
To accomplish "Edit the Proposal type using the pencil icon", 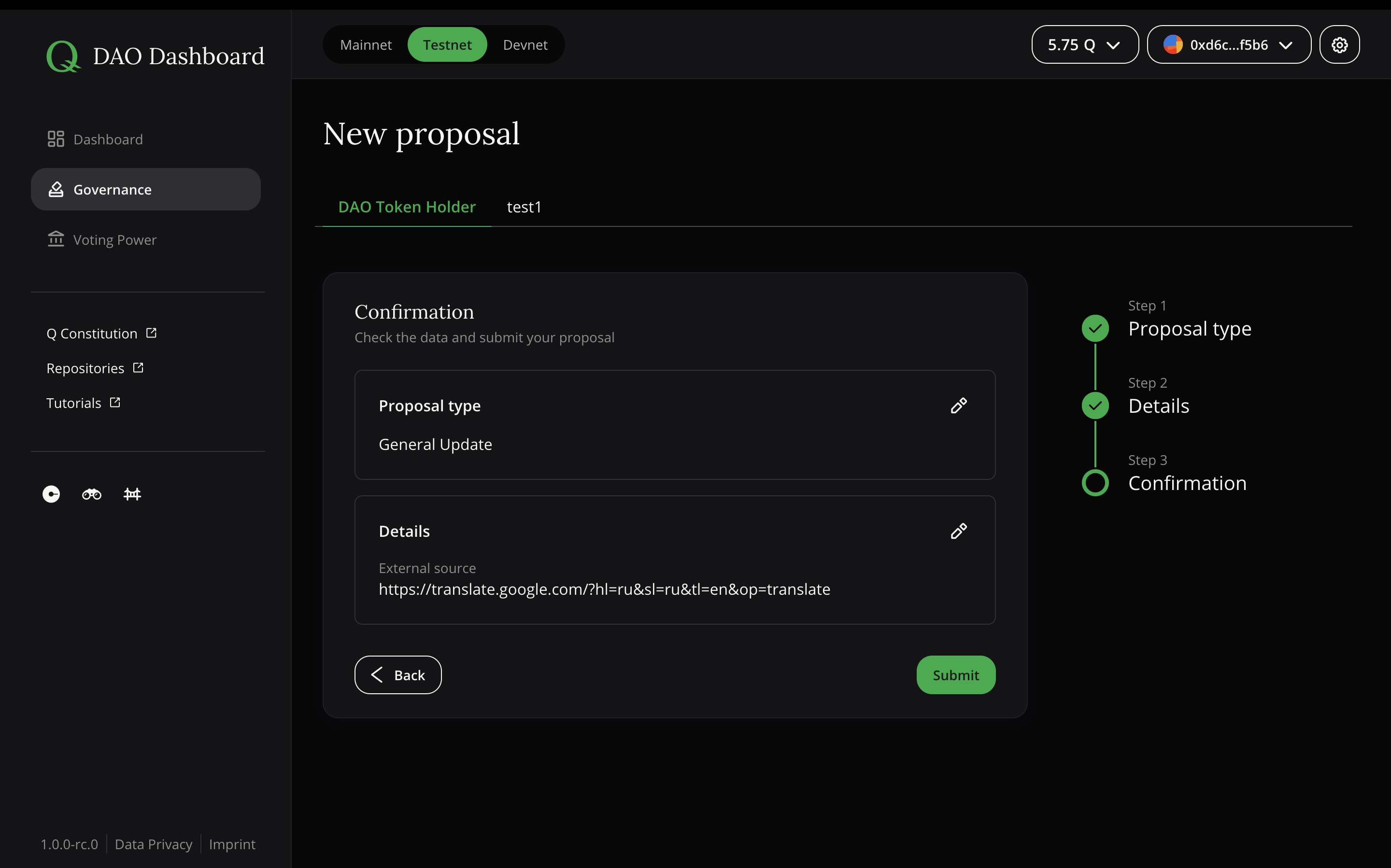I will tap(958, 406).
